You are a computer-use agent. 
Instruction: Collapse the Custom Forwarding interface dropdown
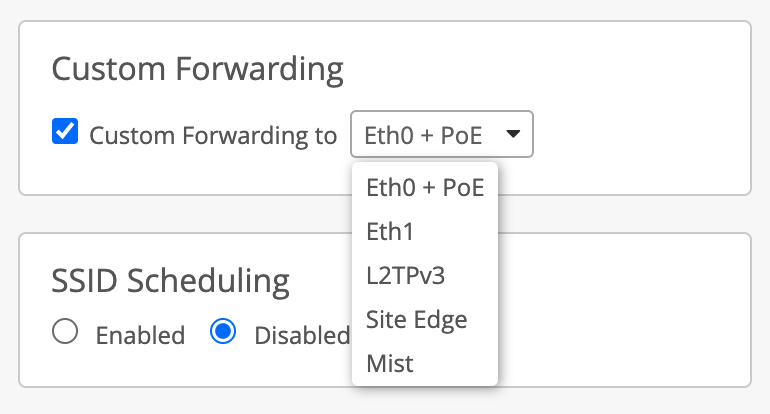tap(441, 135)
